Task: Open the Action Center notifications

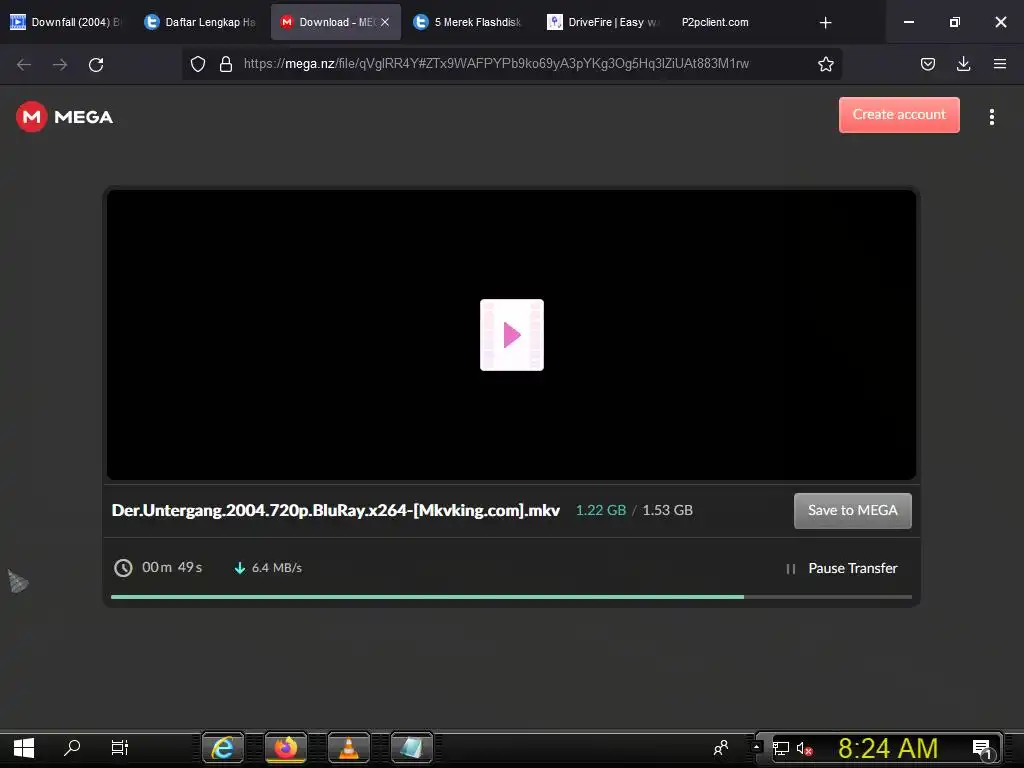Action: (982, 748)
